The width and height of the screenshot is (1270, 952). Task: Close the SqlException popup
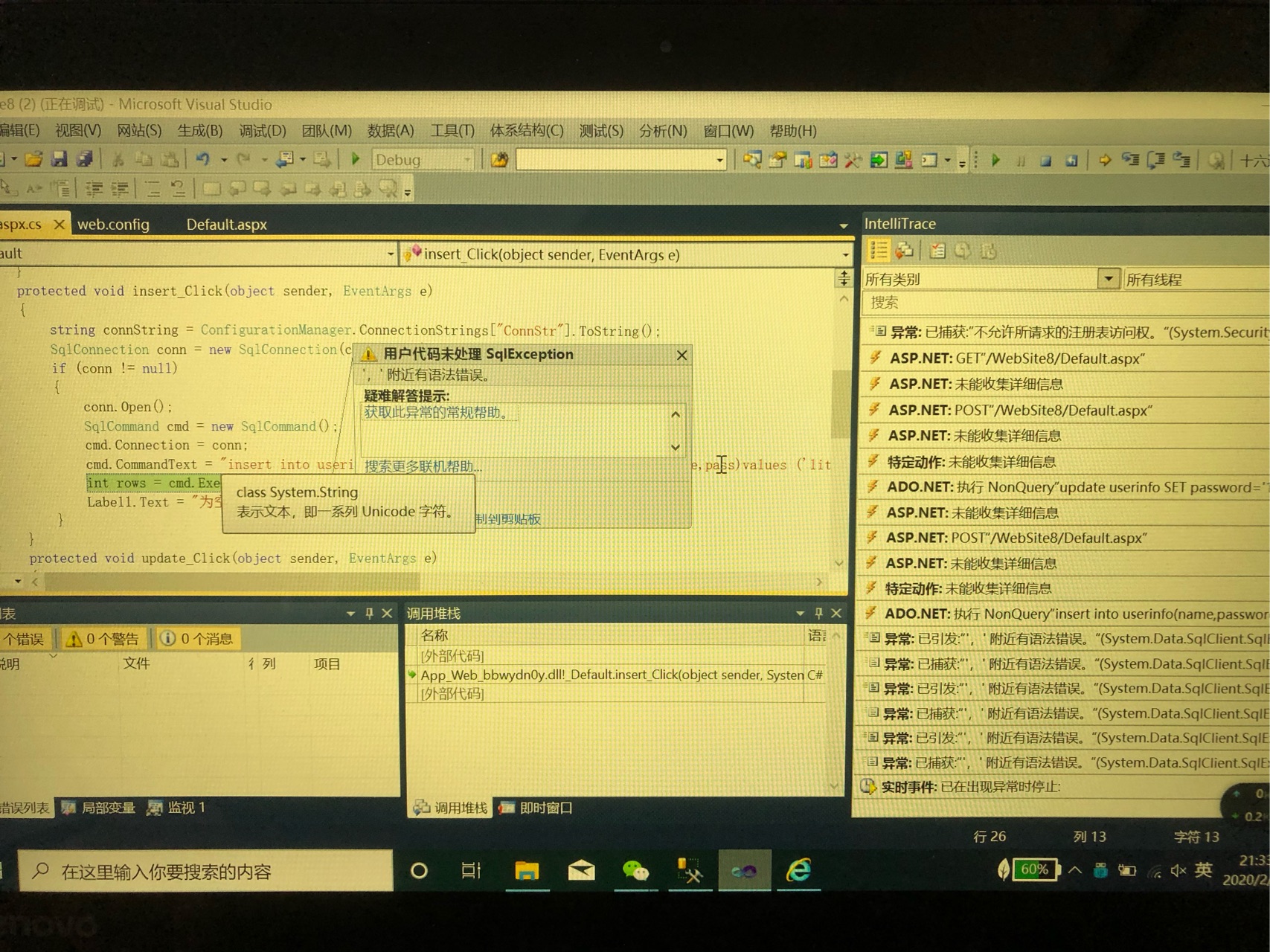[x=681, y=356]
